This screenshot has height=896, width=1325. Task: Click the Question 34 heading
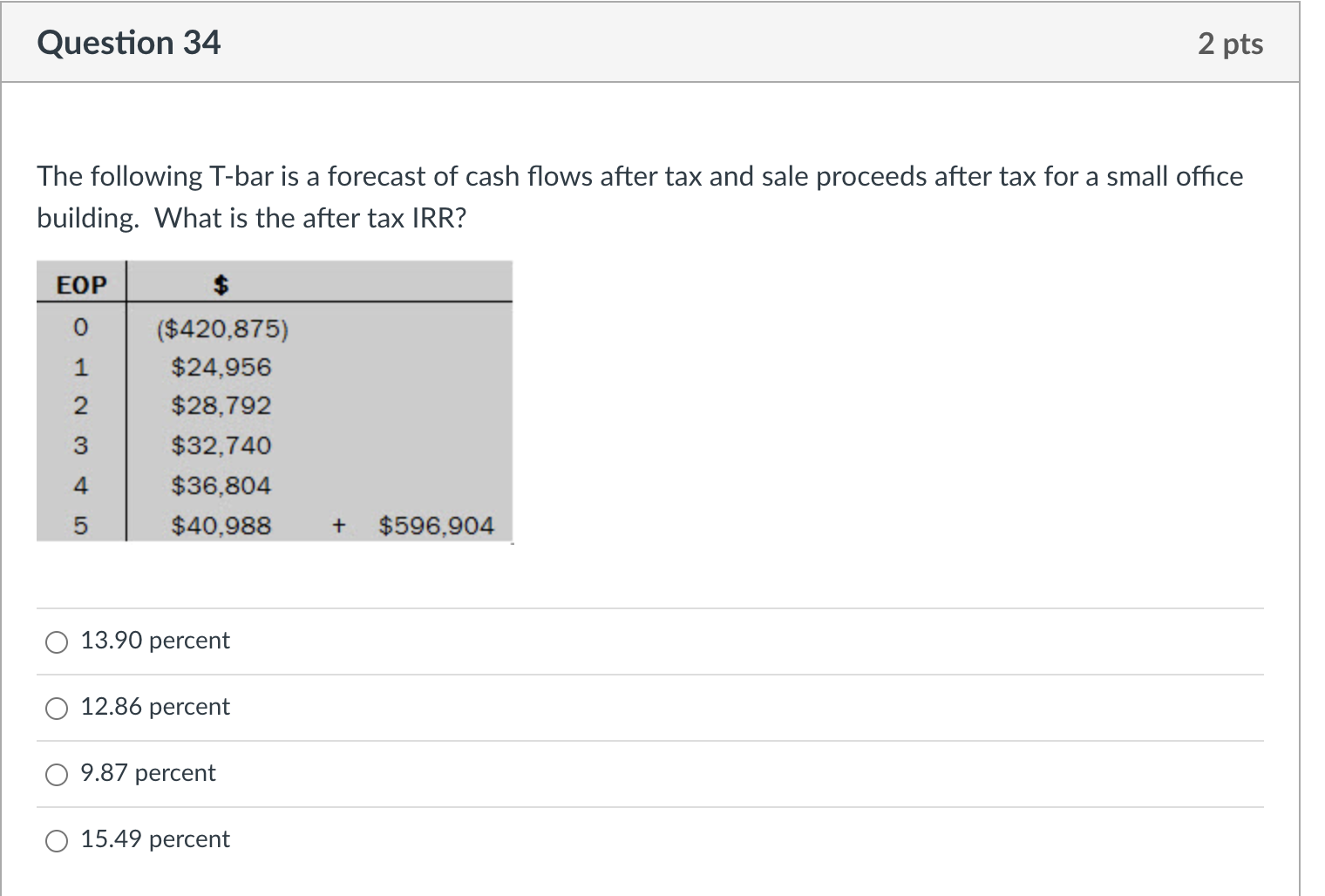point(129,43)
